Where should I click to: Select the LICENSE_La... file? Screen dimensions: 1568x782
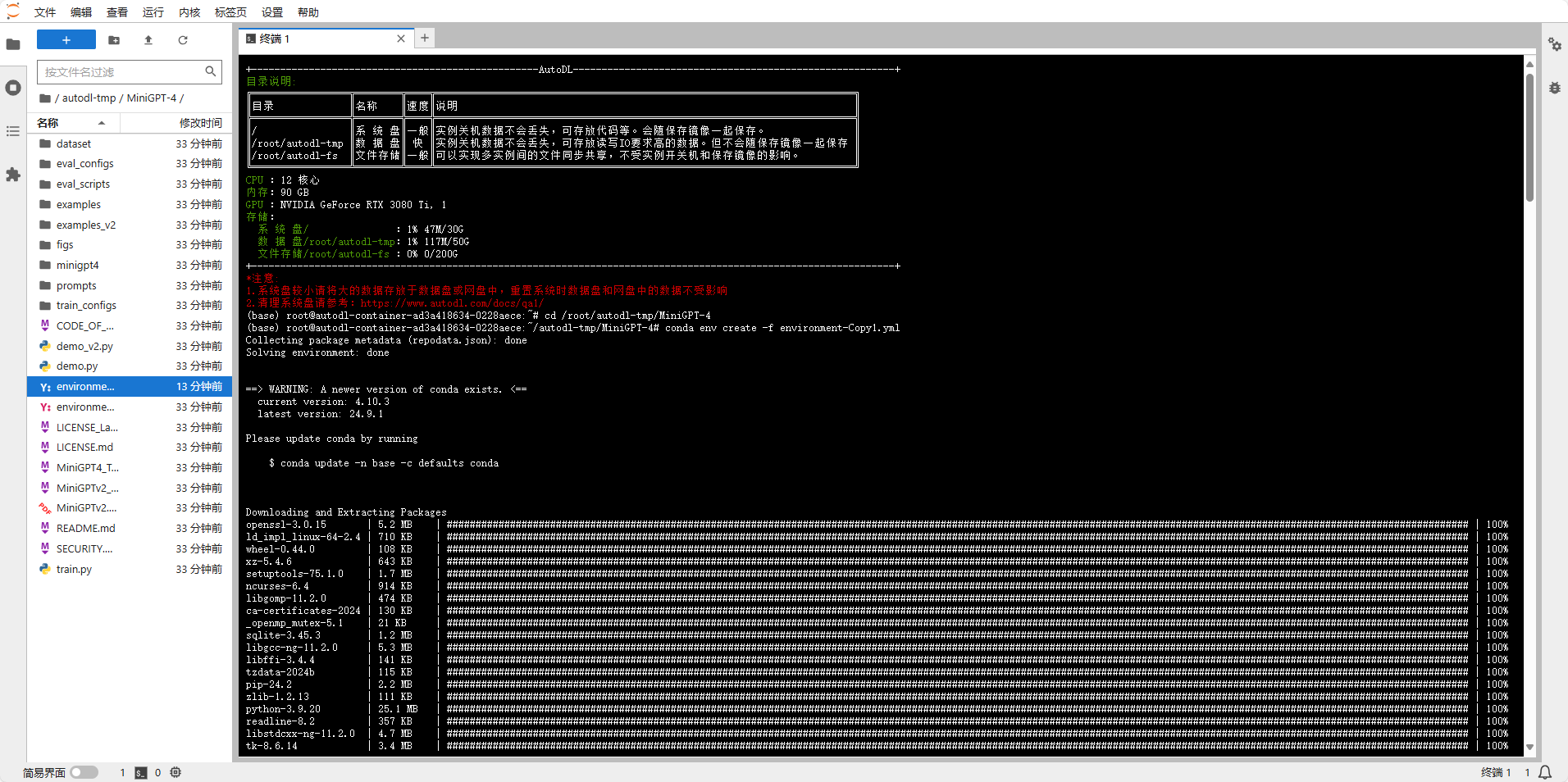130,427
